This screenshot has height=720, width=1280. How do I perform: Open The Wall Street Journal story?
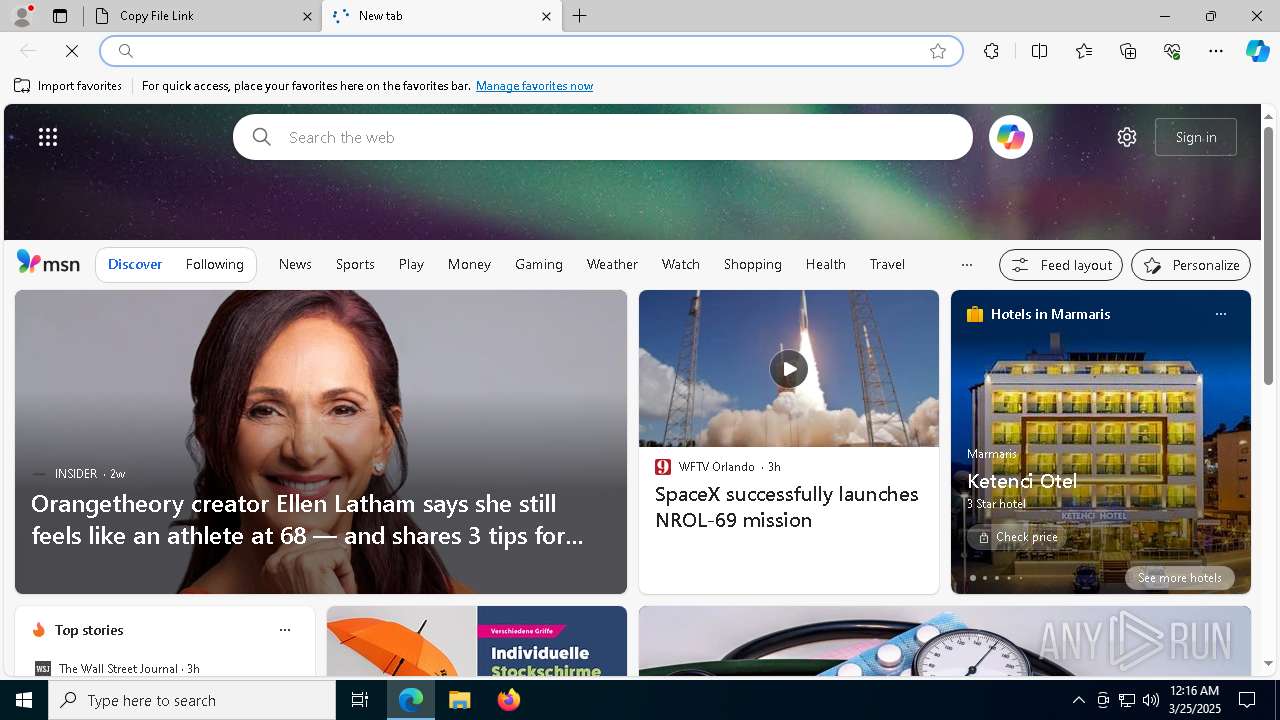coord(129,668)
